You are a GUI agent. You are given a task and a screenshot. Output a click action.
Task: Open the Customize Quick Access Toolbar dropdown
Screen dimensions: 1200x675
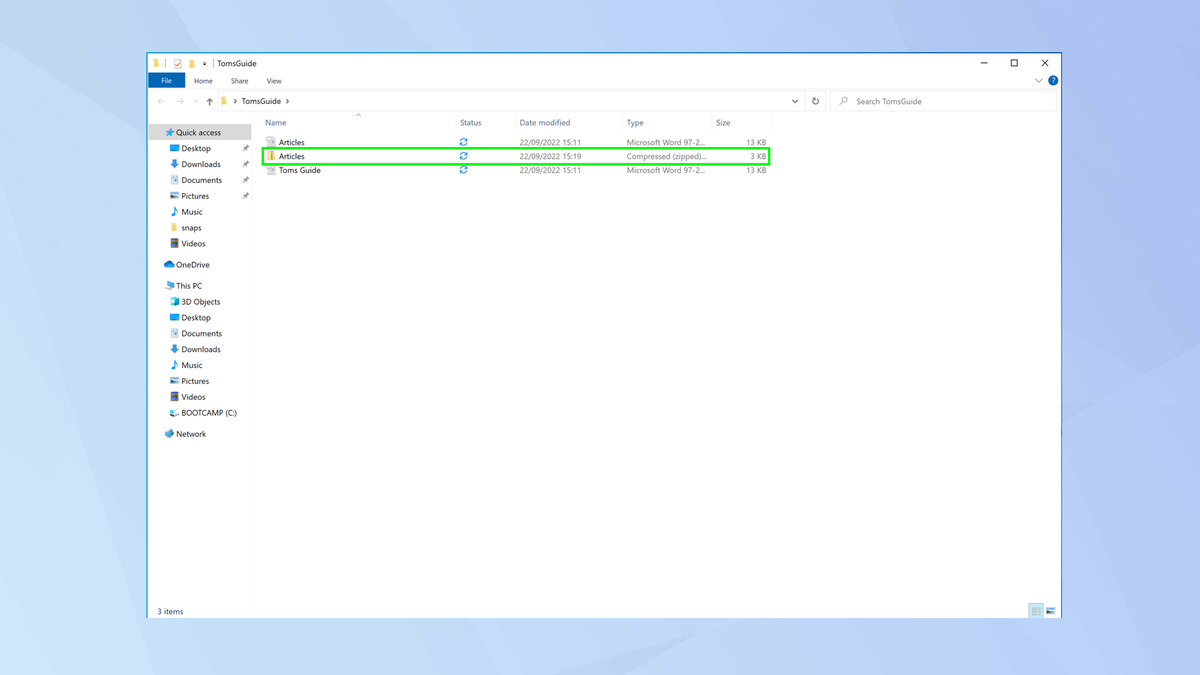(204, 63)
